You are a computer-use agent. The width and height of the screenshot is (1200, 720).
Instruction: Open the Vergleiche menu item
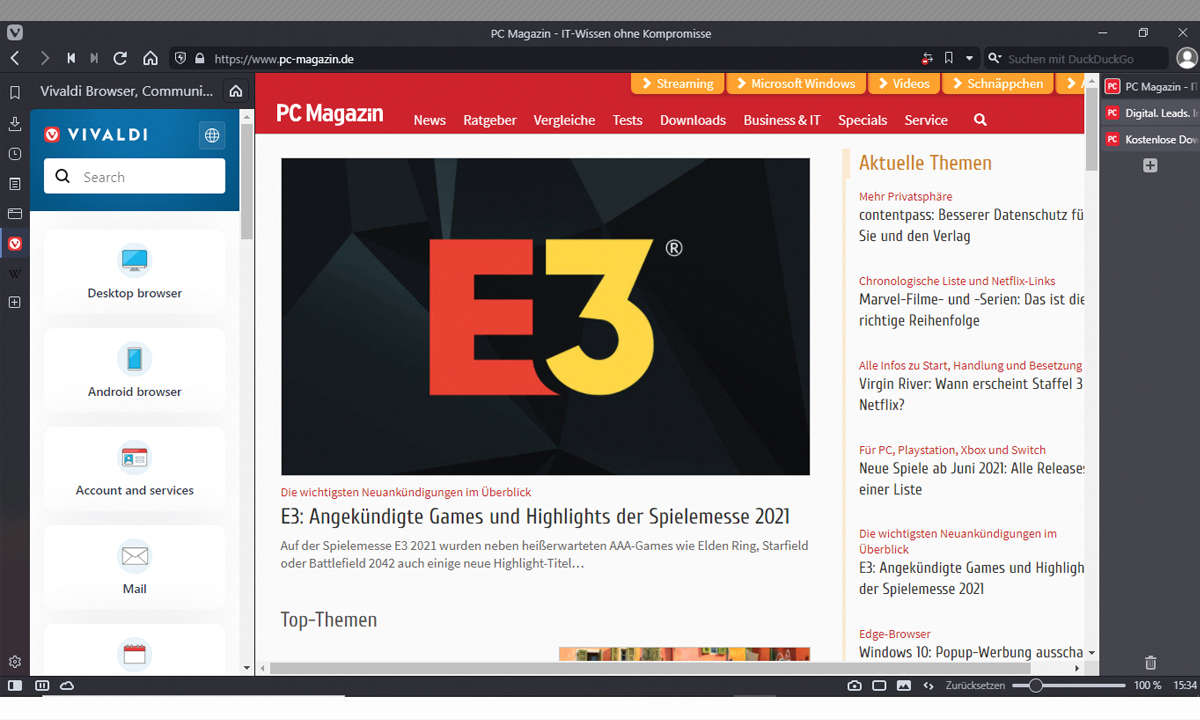tap(564, 120)
